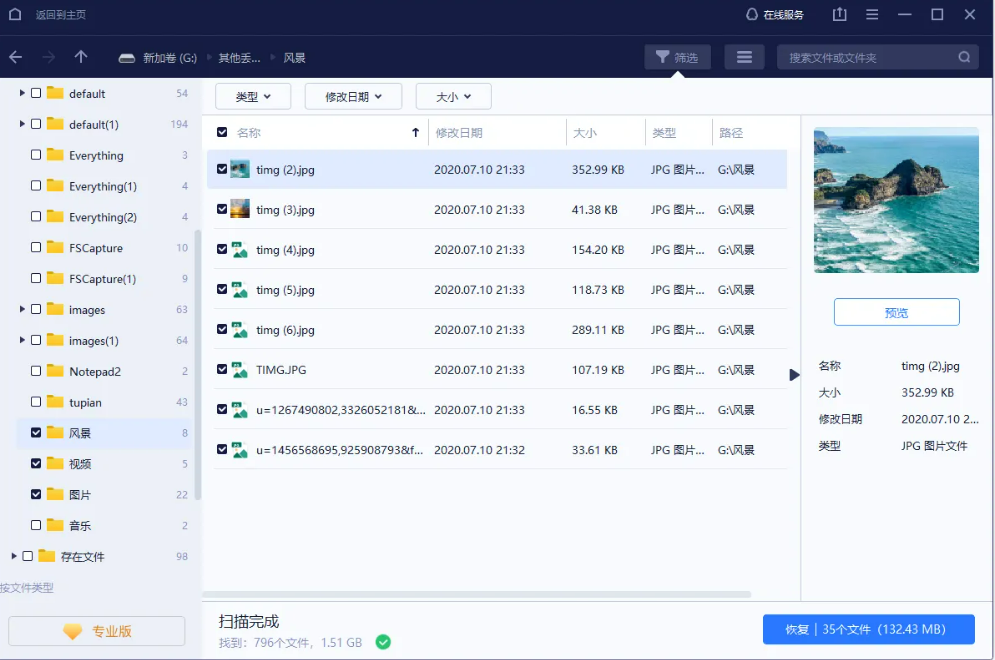Navigate up one folder level arrow
This screenshot has height=660, width=995.
(81, 57)
